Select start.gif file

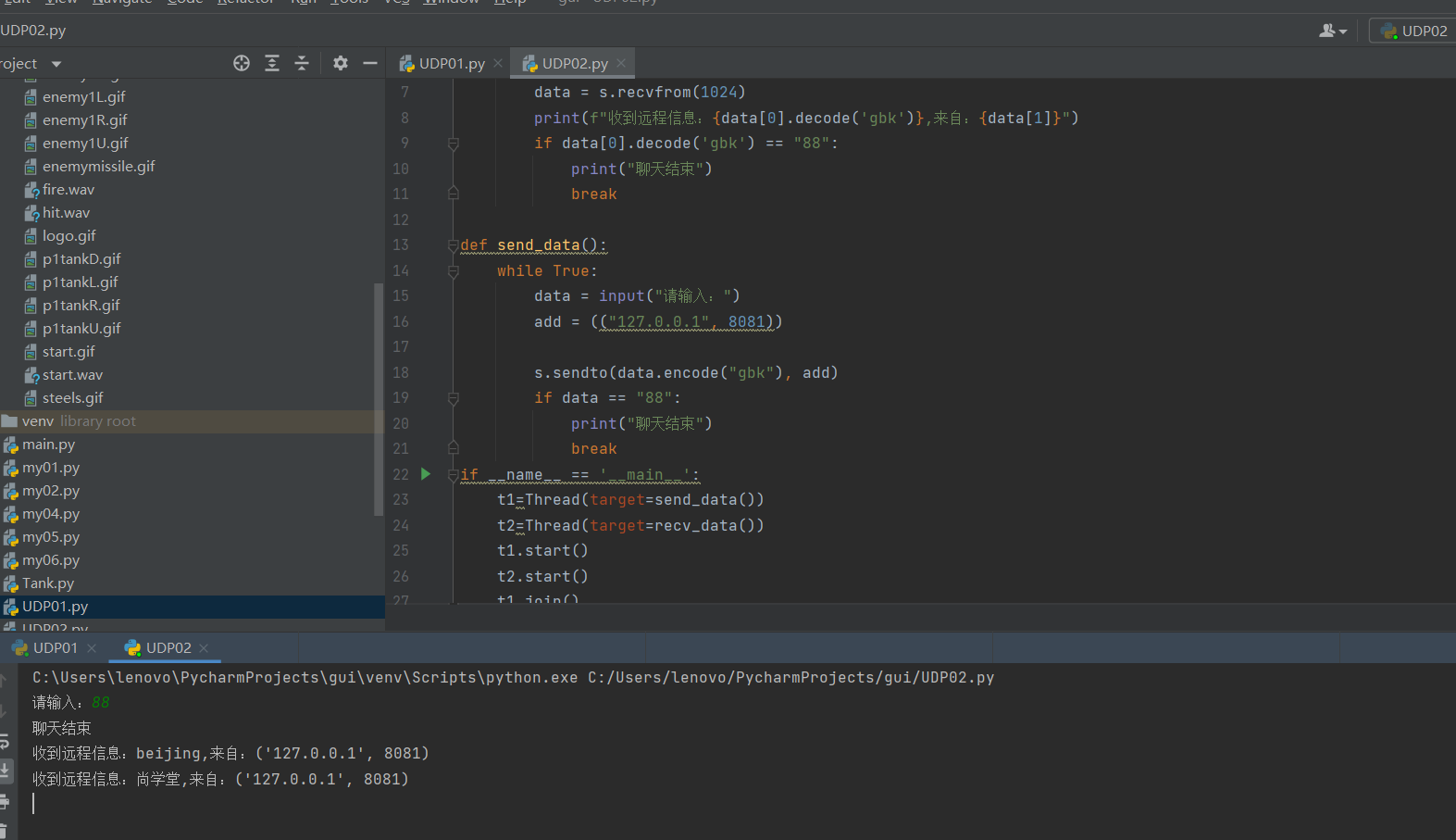[x=68, y=352]
